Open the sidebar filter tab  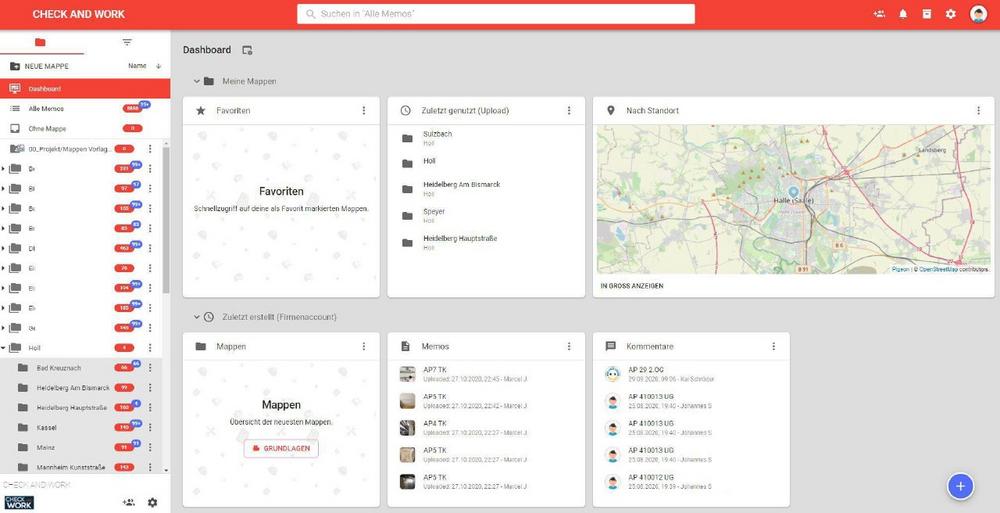point(127,42)
